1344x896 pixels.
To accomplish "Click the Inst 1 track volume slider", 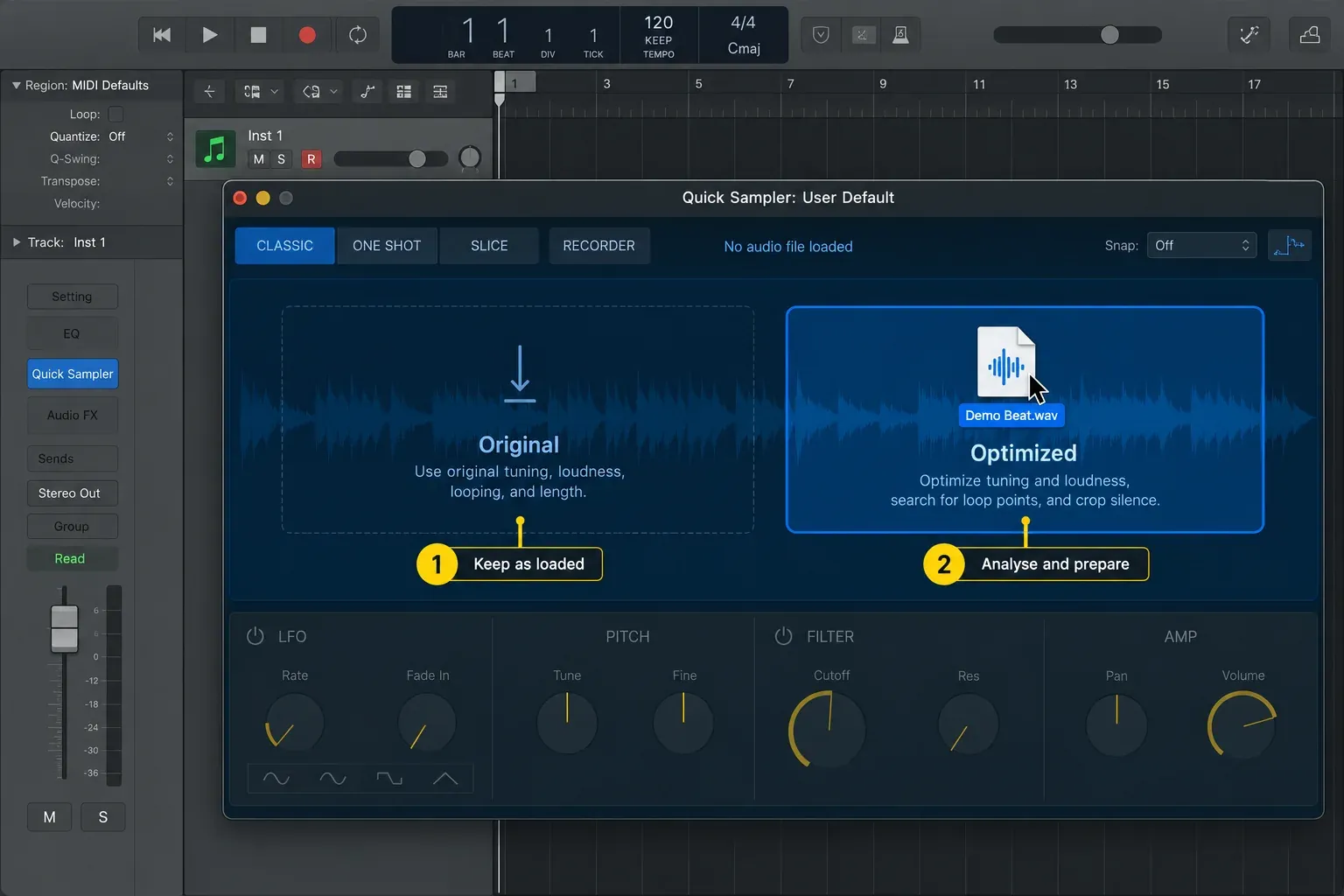I will (390, 158).
